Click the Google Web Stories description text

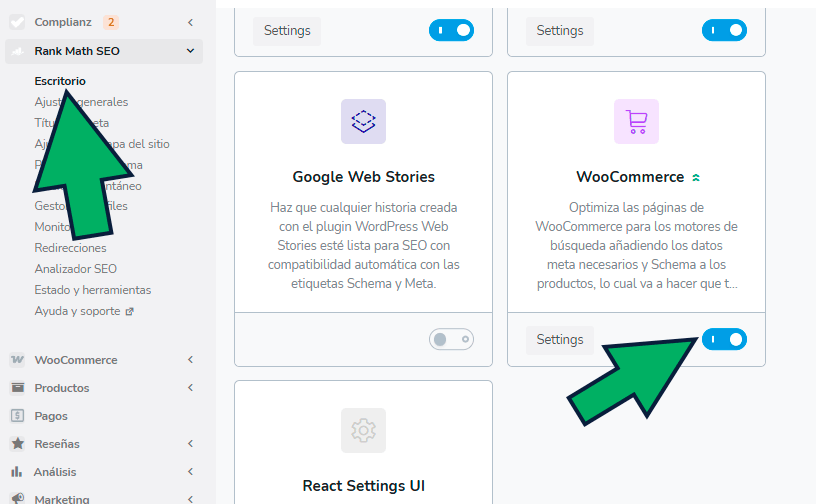pyautogui.click(x=363, y=245)
